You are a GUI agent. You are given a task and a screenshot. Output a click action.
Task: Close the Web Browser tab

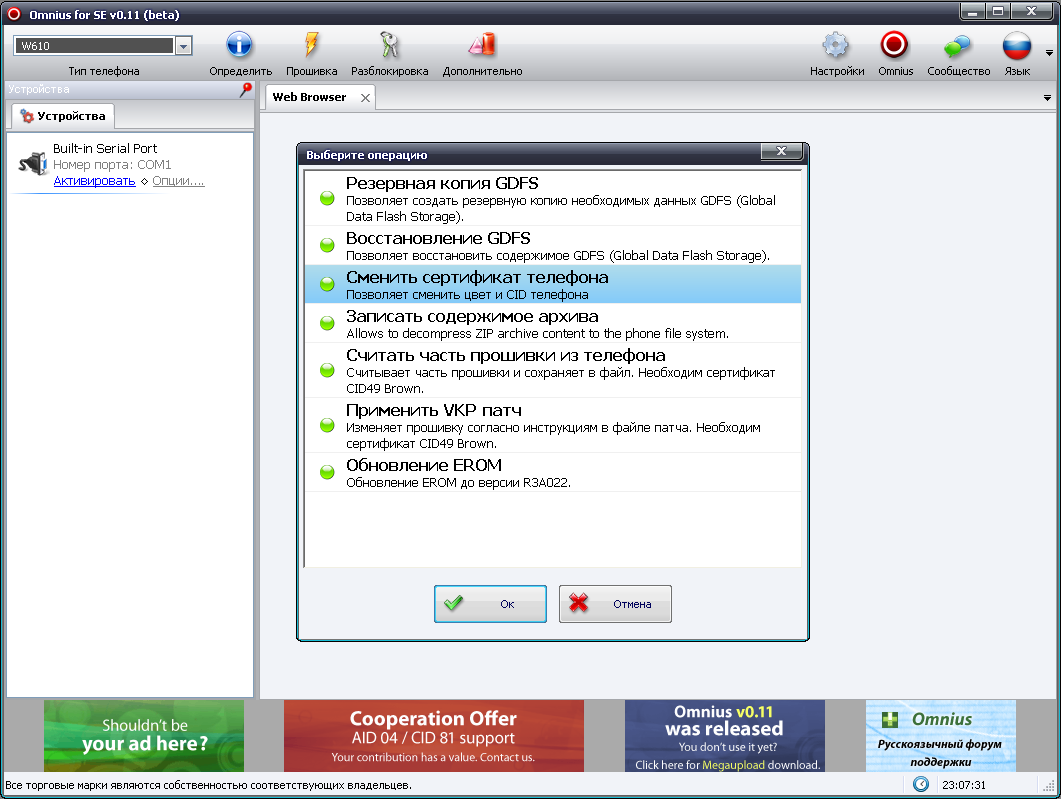365,98
